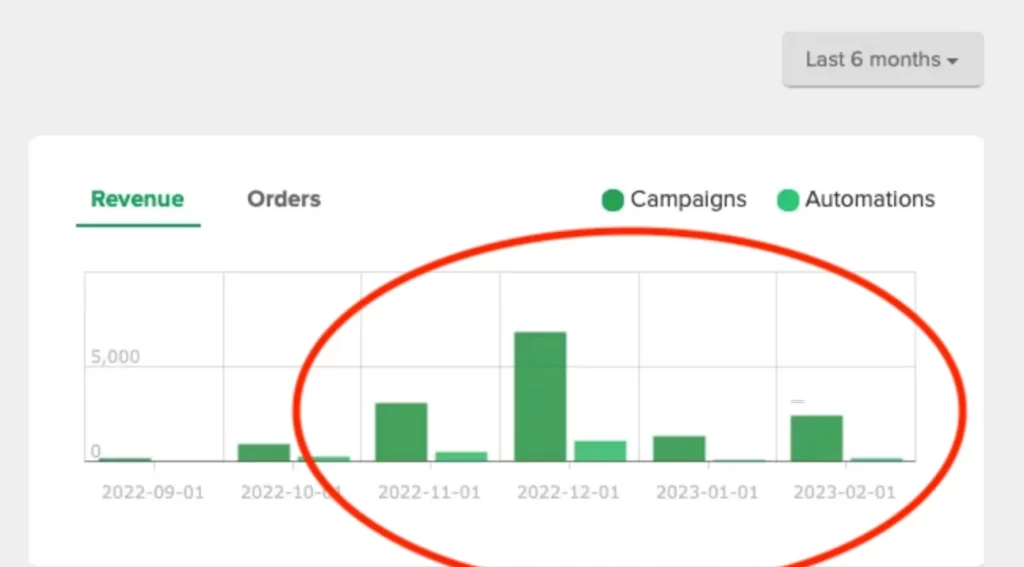Select the Campaigns bar for 2022-12-01

pos(540,396)
